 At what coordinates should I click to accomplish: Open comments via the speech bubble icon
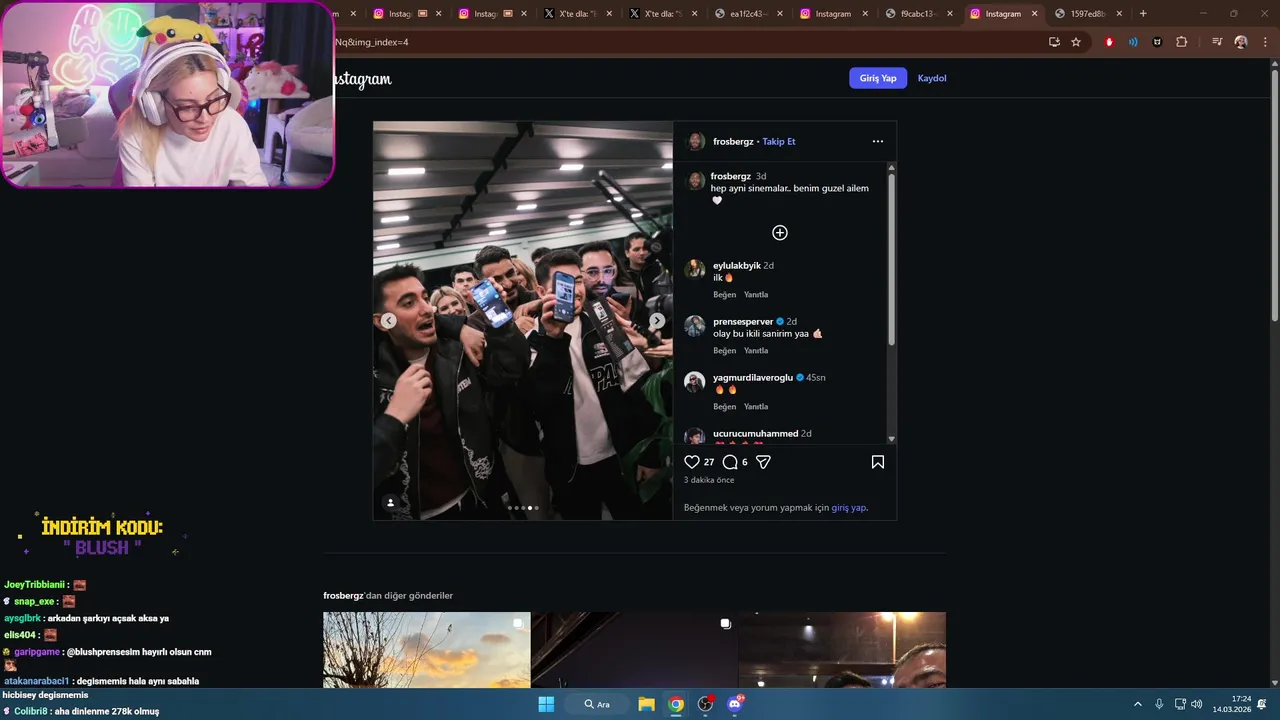coord(730,462)
